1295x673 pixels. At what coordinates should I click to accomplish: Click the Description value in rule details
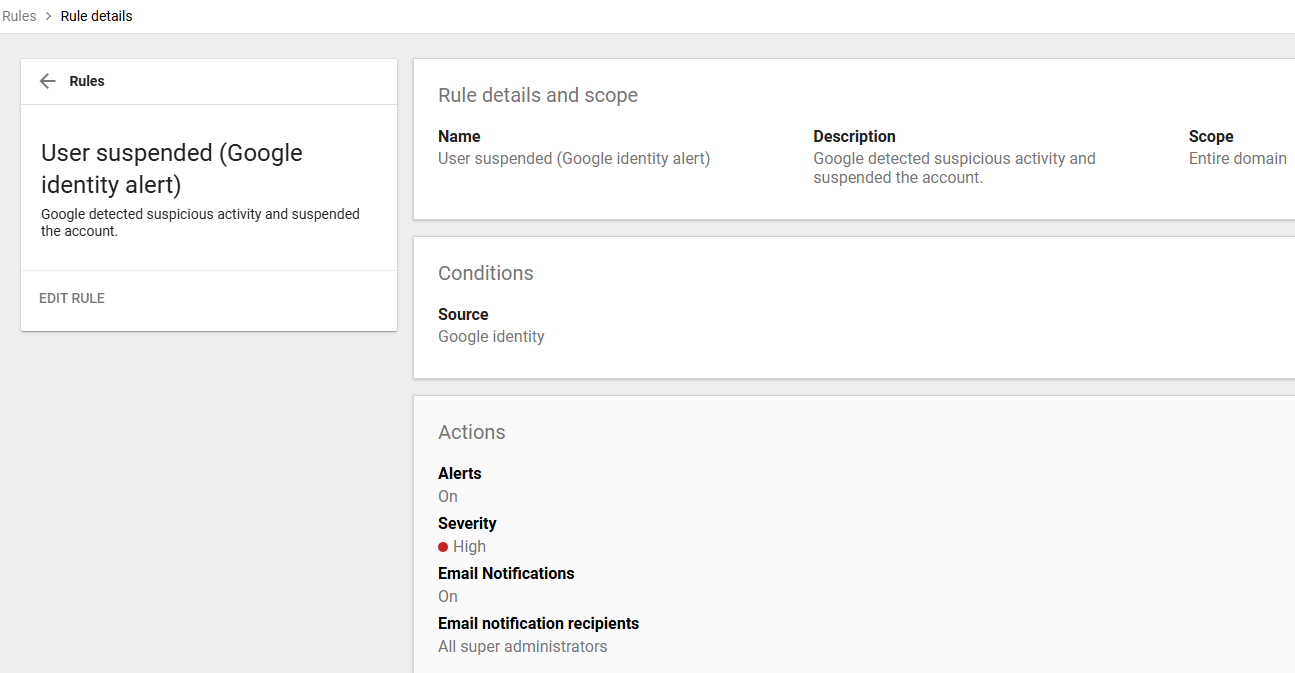click(953, 168)
